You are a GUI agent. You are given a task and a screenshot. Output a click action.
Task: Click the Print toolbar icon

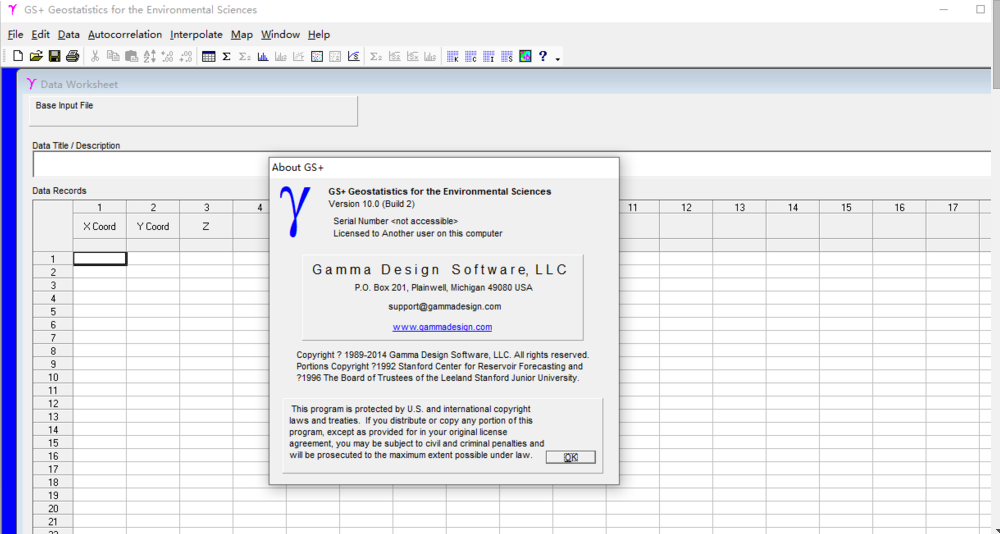pos(72,56)
